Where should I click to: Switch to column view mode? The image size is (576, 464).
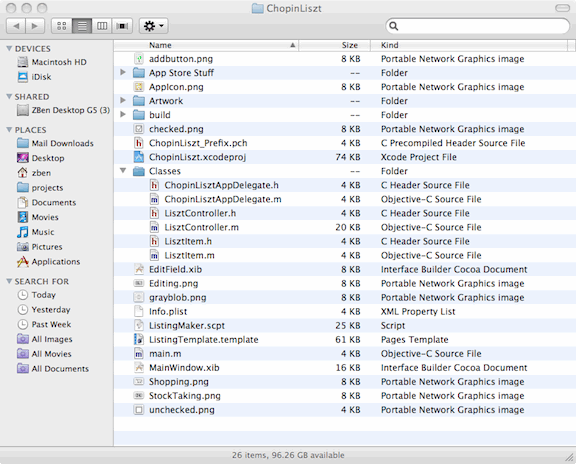pos(102,26)
